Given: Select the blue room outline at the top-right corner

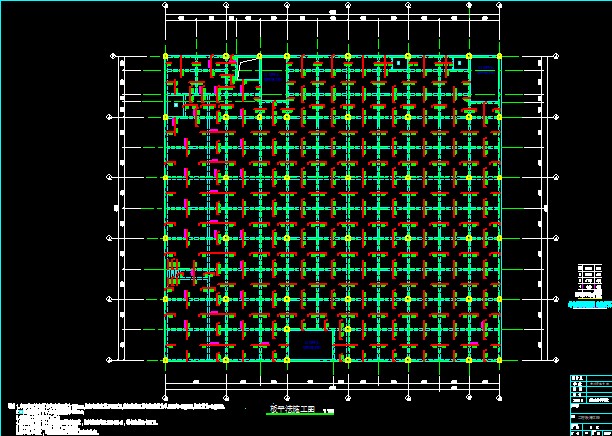Looking at the screenshot, I should (x=484, y=70).
